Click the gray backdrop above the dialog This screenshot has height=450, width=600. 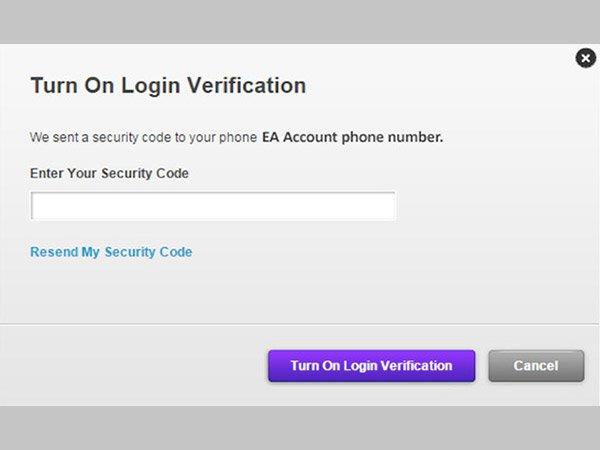pyautogui.click(x=300, y=20)
